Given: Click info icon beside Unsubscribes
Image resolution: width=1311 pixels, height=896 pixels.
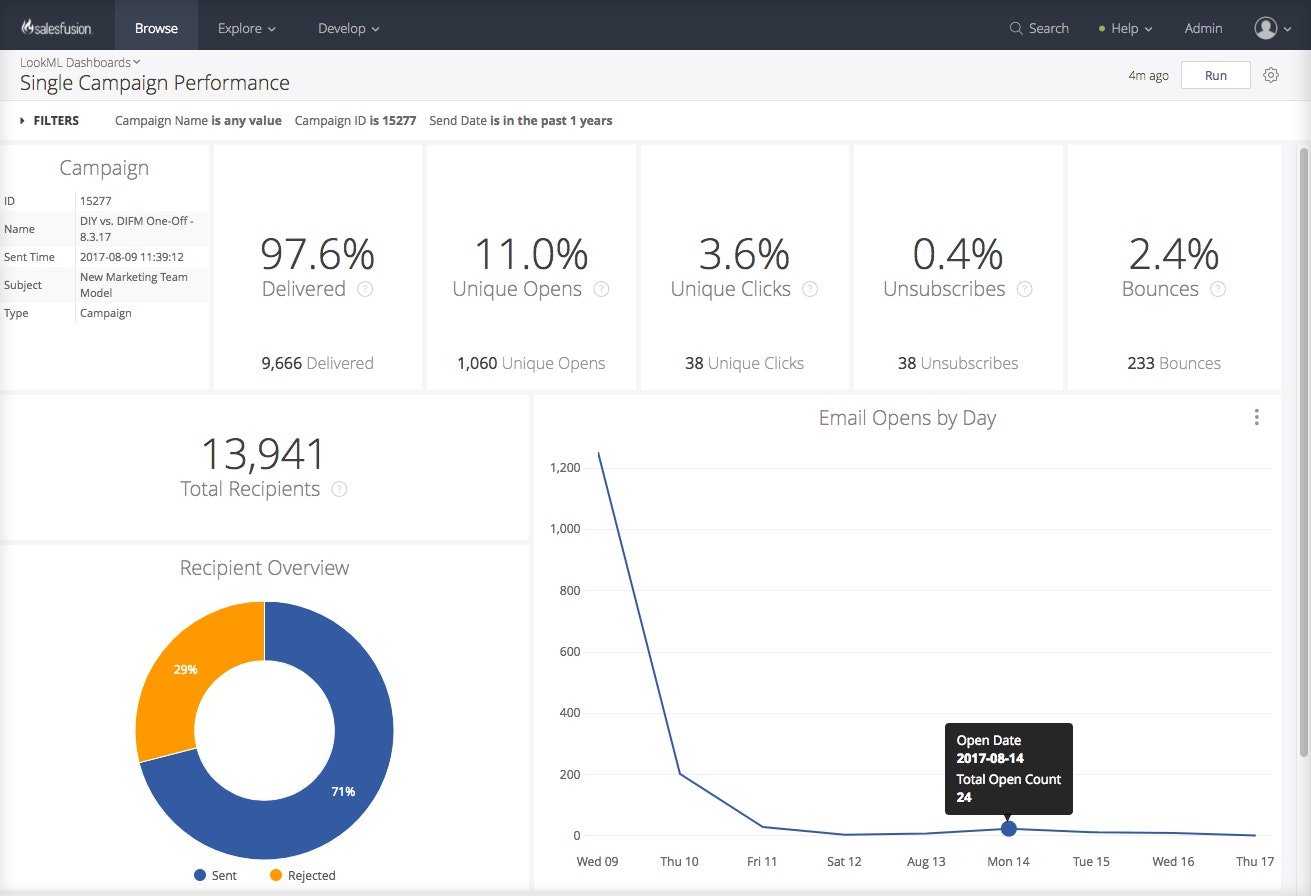Looking at the screenshot, I should pos(1025,289).
